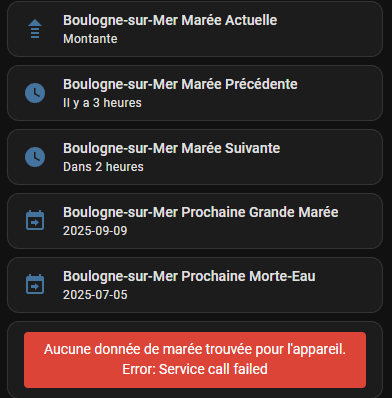Viewport: 392px width, 398px height.
Task: Select the 2025-07-05 date value
Action: tap(95, 295)
